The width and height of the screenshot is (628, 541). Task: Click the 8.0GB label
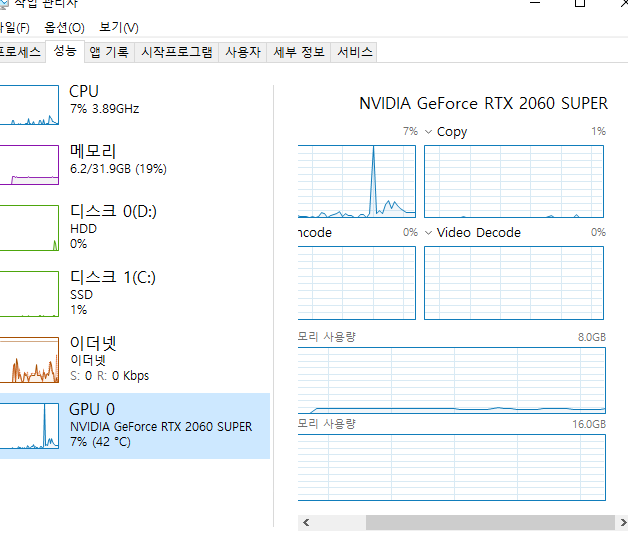coord(592,337)
